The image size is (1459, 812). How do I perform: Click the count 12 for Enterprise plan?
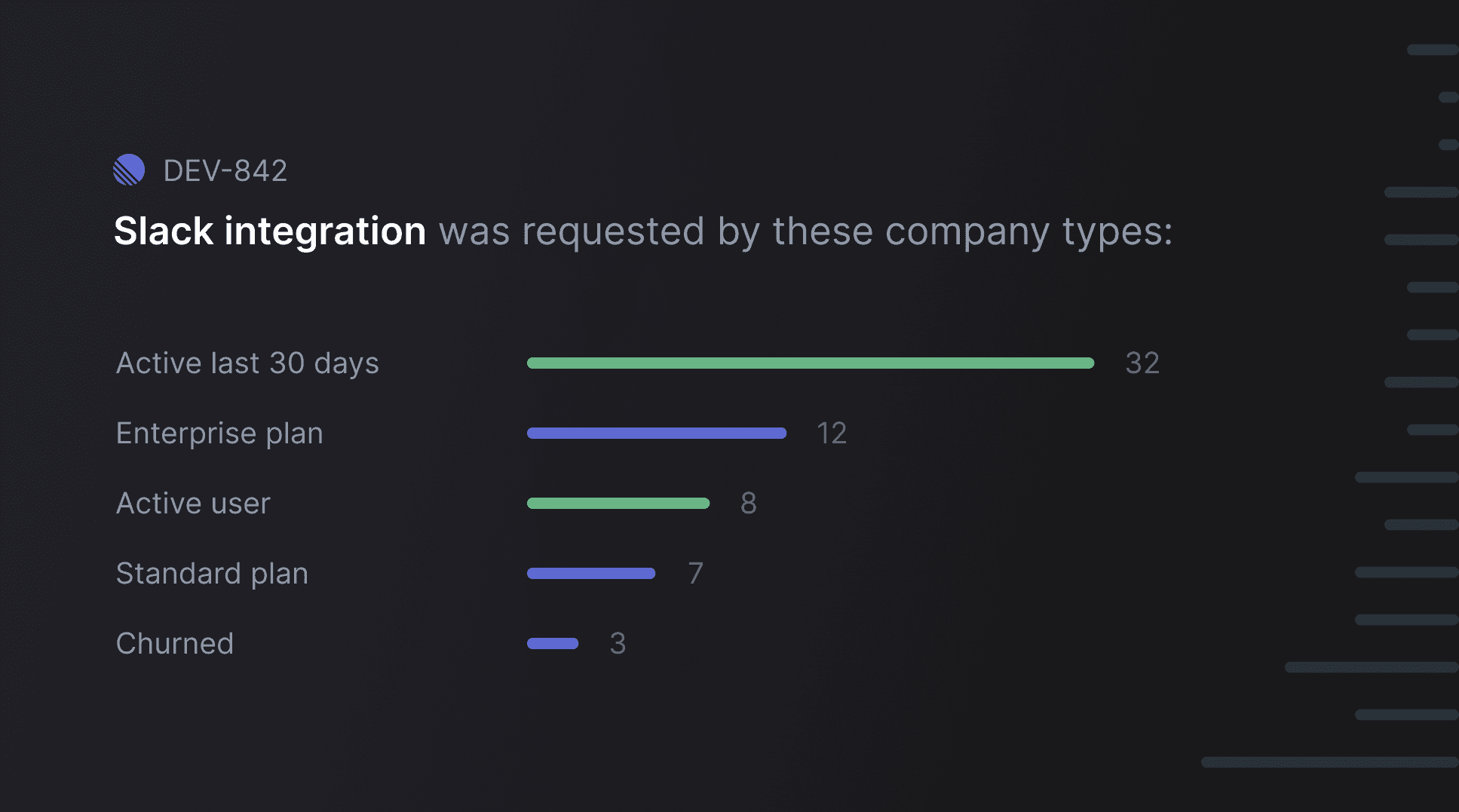pyautogui.click(x=832, y=434)
